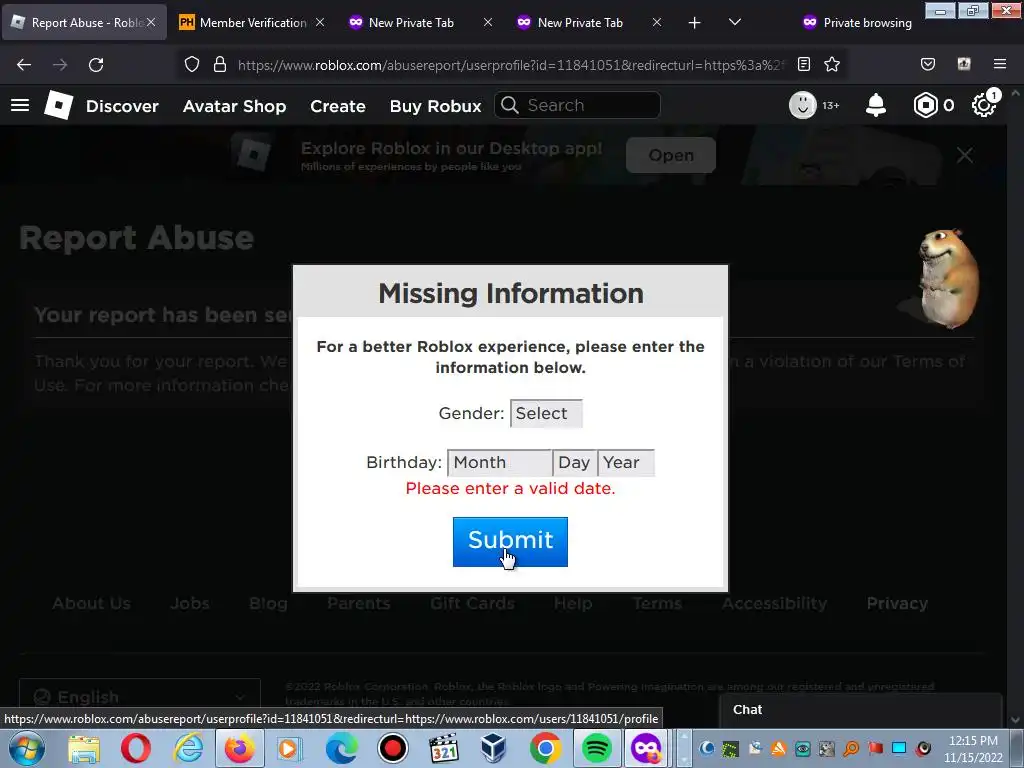Open the Roblox hamburger navigation menu
The image size is (1024, 768).
[20, 105]
